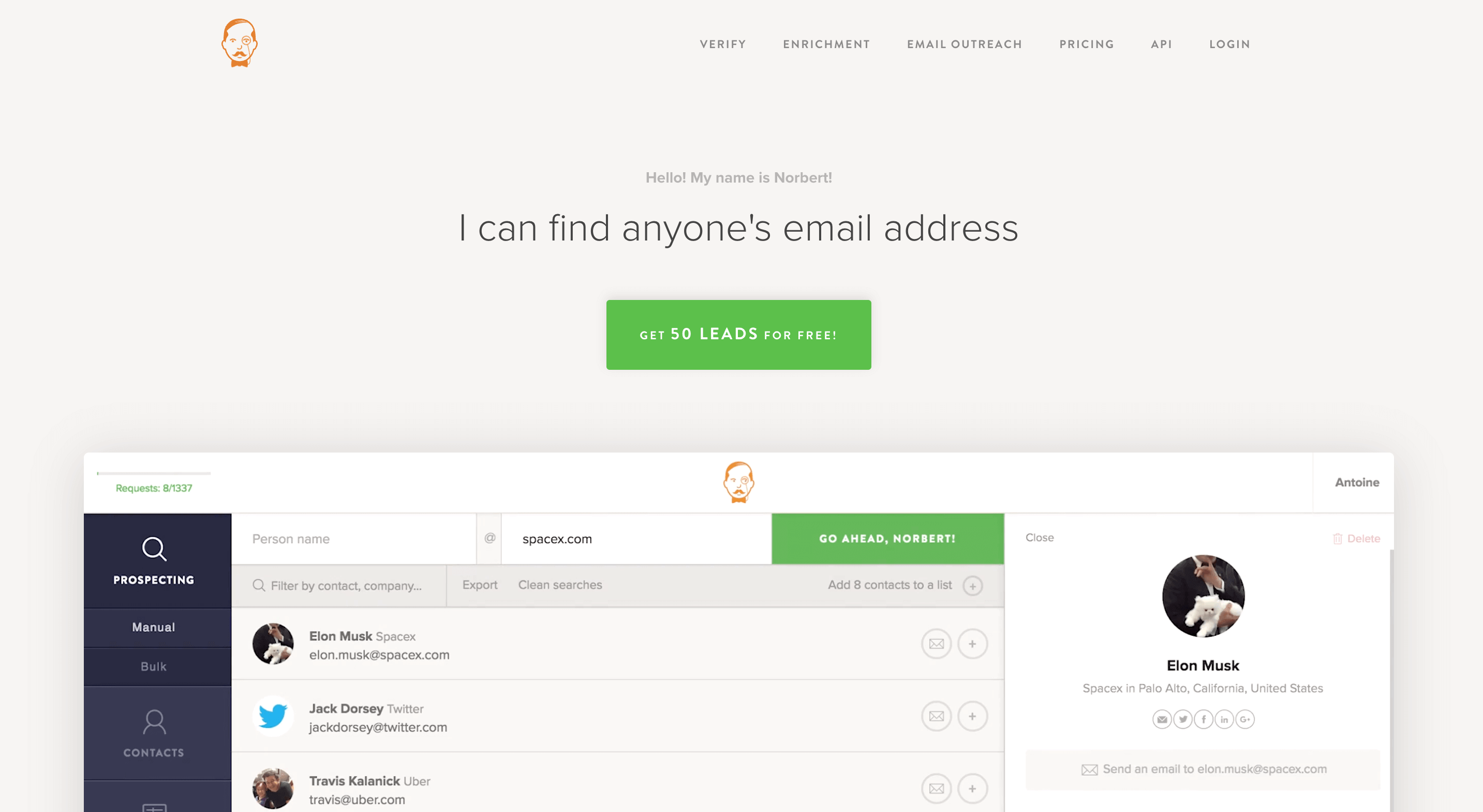This screenshot has height=812, width=1483.
Task: Click the email icon for Jack Dorsey
Action: [935, 716]
